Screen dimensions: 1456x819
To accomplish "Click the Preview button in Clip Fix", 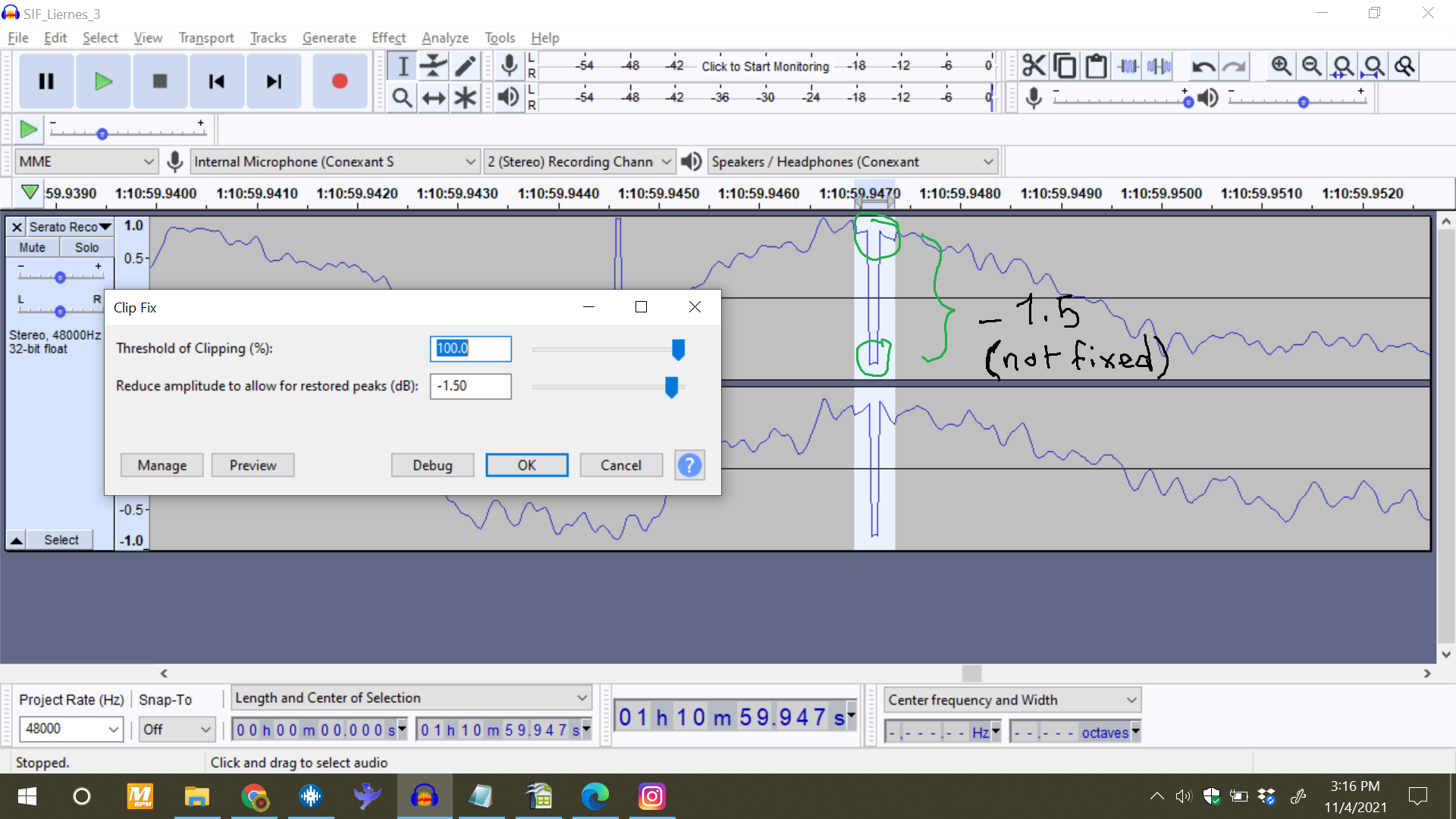I will 253,465.
